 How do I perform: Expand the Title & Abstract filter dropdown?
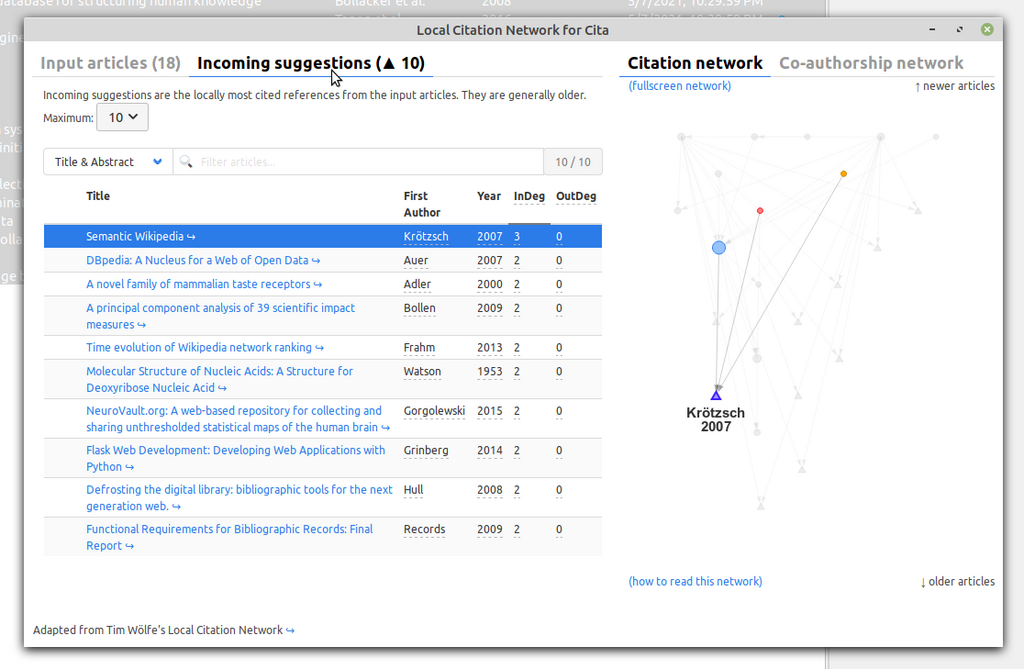click(x=108, y=161)
